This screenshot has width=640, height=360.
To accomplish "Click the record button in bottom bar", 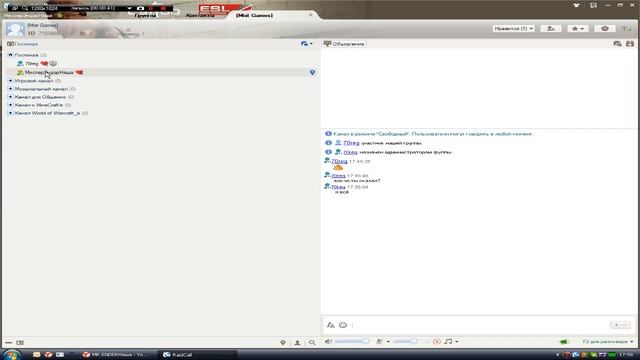I will pyautogui.click(x=437, y=342).
